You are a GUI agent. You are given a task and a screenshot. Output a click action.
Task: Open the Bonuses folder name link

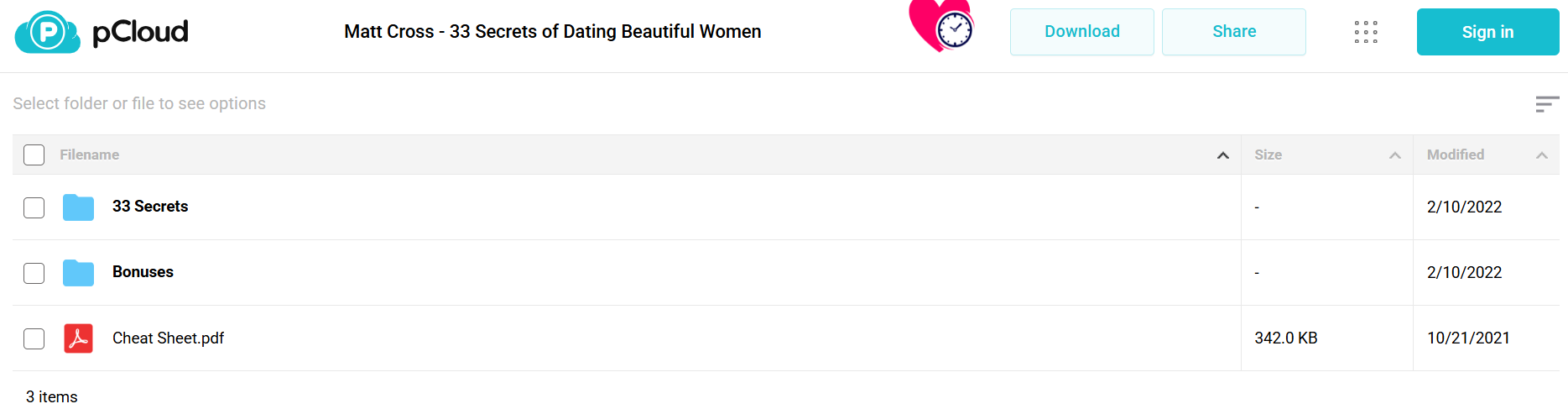[x=143, y=272]
